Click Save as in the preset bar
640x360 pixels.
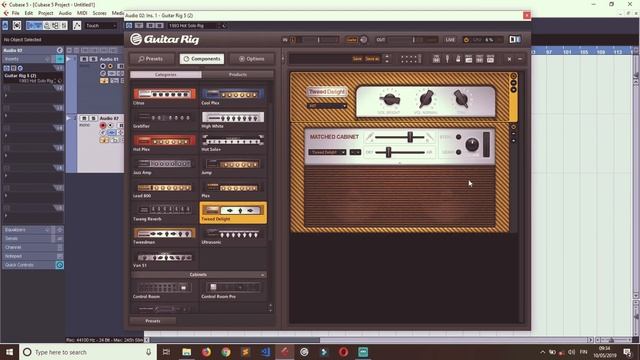(372, 59)
